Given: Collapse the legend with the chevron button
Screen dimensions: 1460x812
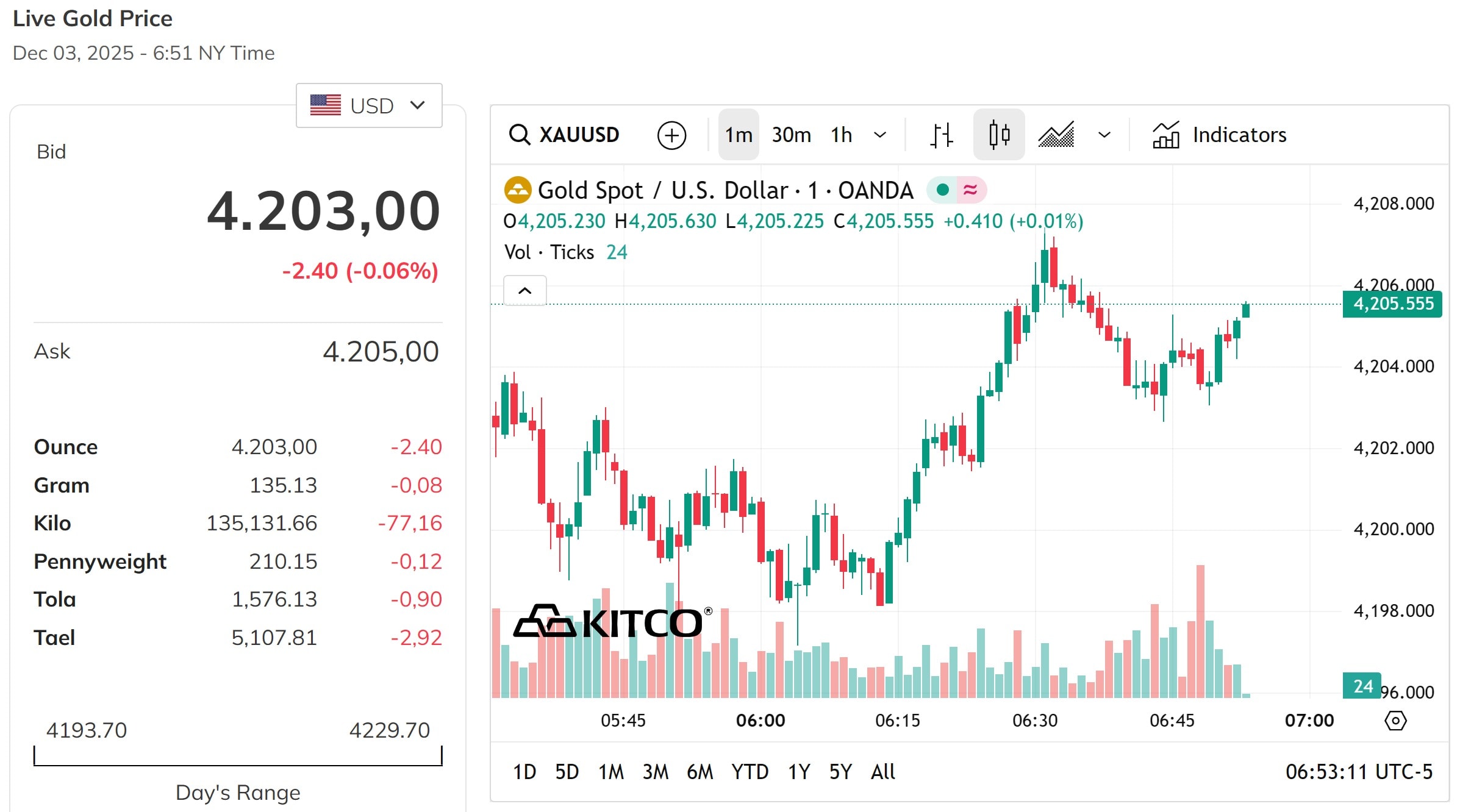Looking at the screenshot, I should [524, 291].
